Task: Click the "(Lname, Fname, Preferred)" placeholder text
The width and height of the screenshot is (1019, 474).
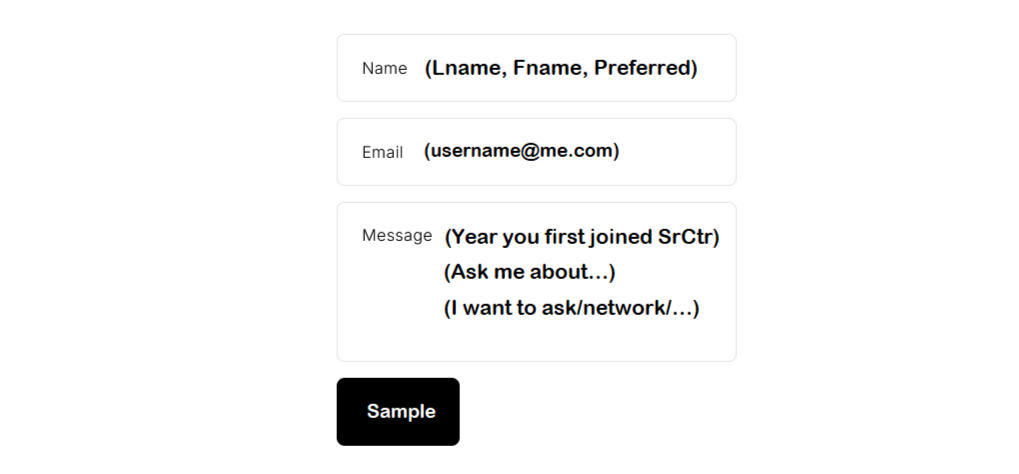Action: [x=560, y=68]
